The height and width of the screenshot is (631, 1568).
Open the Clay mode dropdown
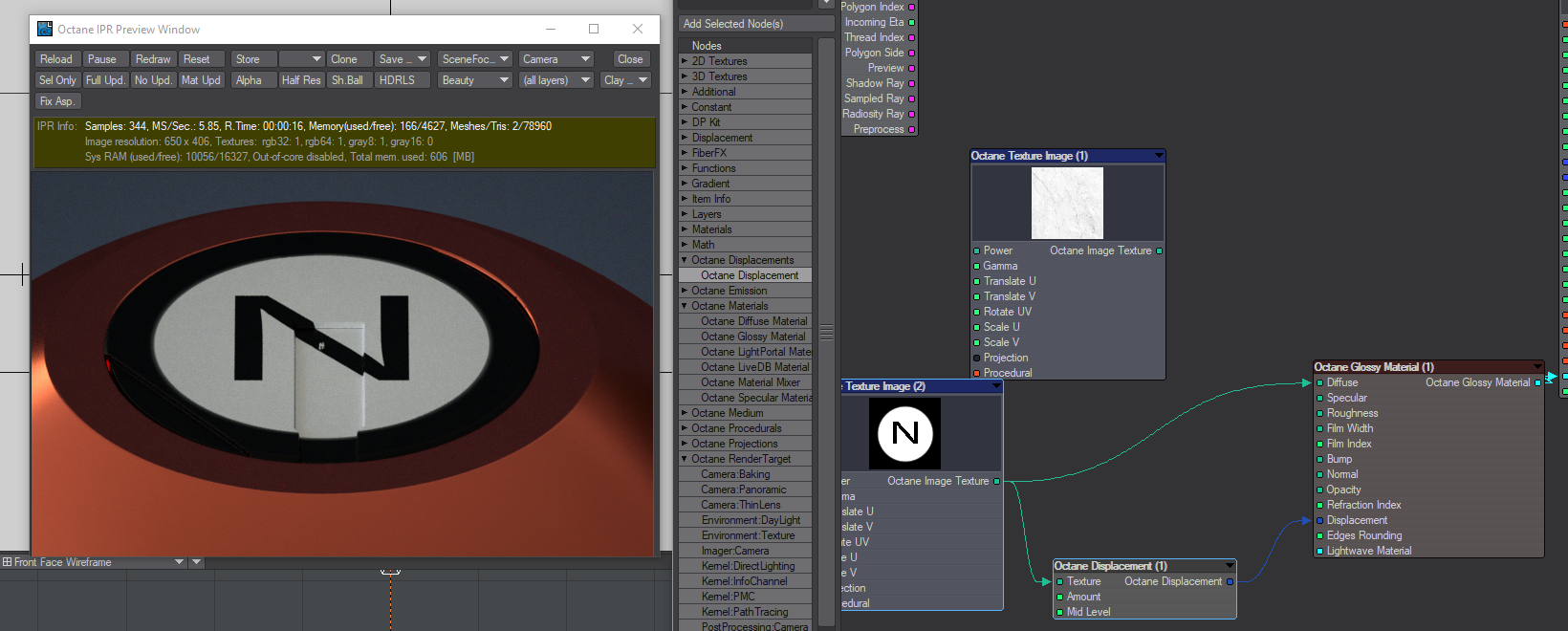click(625, 80)
